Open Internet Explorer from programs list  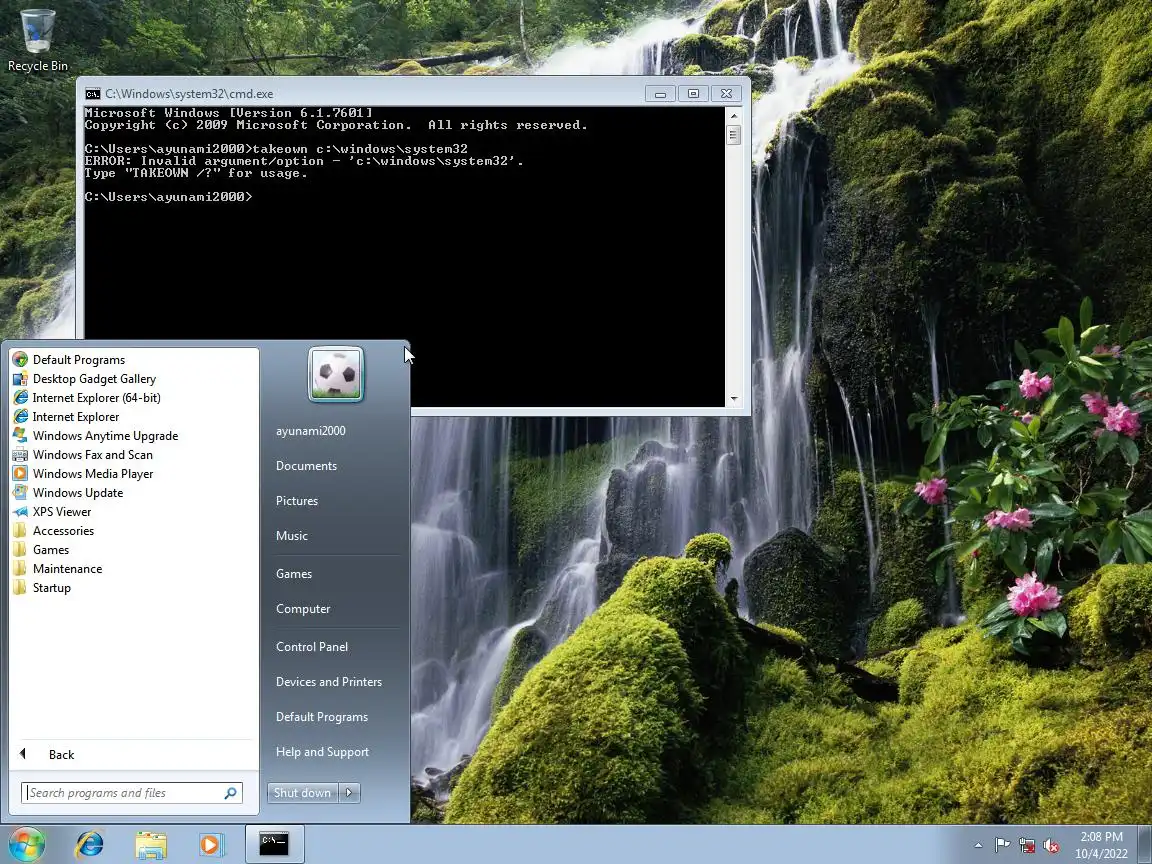[x=66, y=417]
